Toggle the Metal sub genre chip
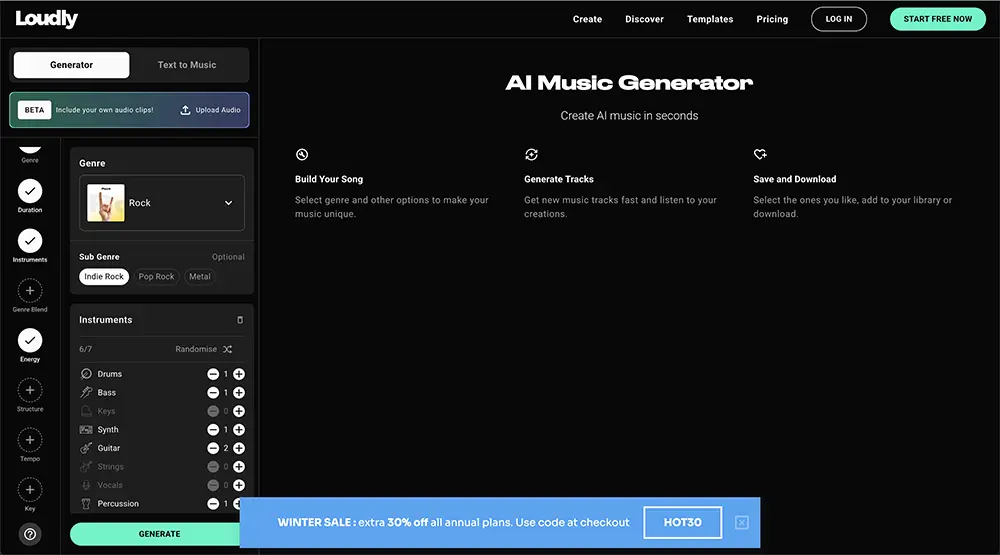The width and height of the screenshot is (1000, 555). 200,277
